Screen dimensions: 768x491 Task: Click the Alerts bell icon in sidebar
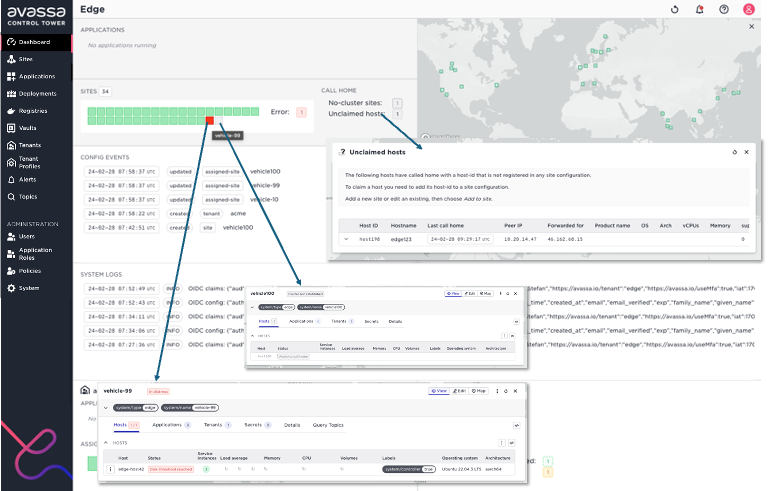(11, 180)
